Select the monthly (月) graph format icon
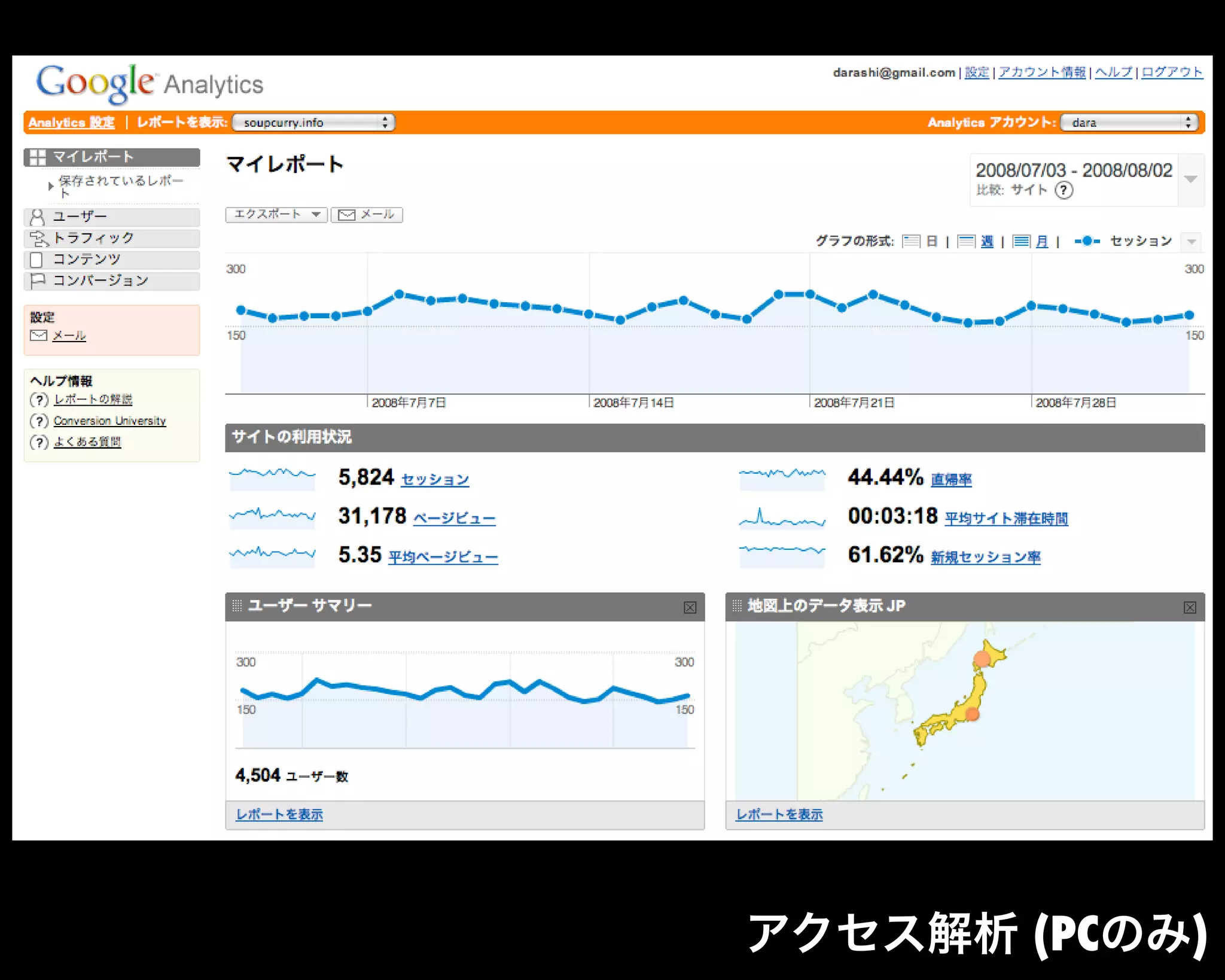Image resolution: width=1225 pixels, height=980 pixels. pos(1021,241)
